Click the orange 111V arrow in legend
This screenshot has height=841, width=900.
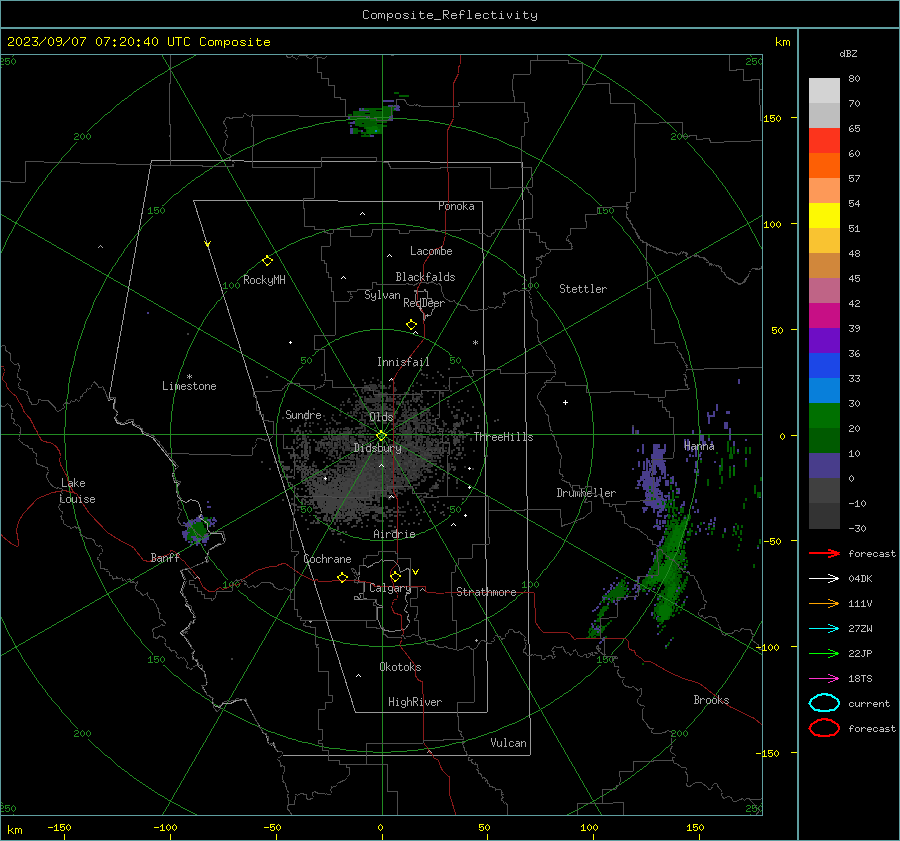tap(824, 603)
